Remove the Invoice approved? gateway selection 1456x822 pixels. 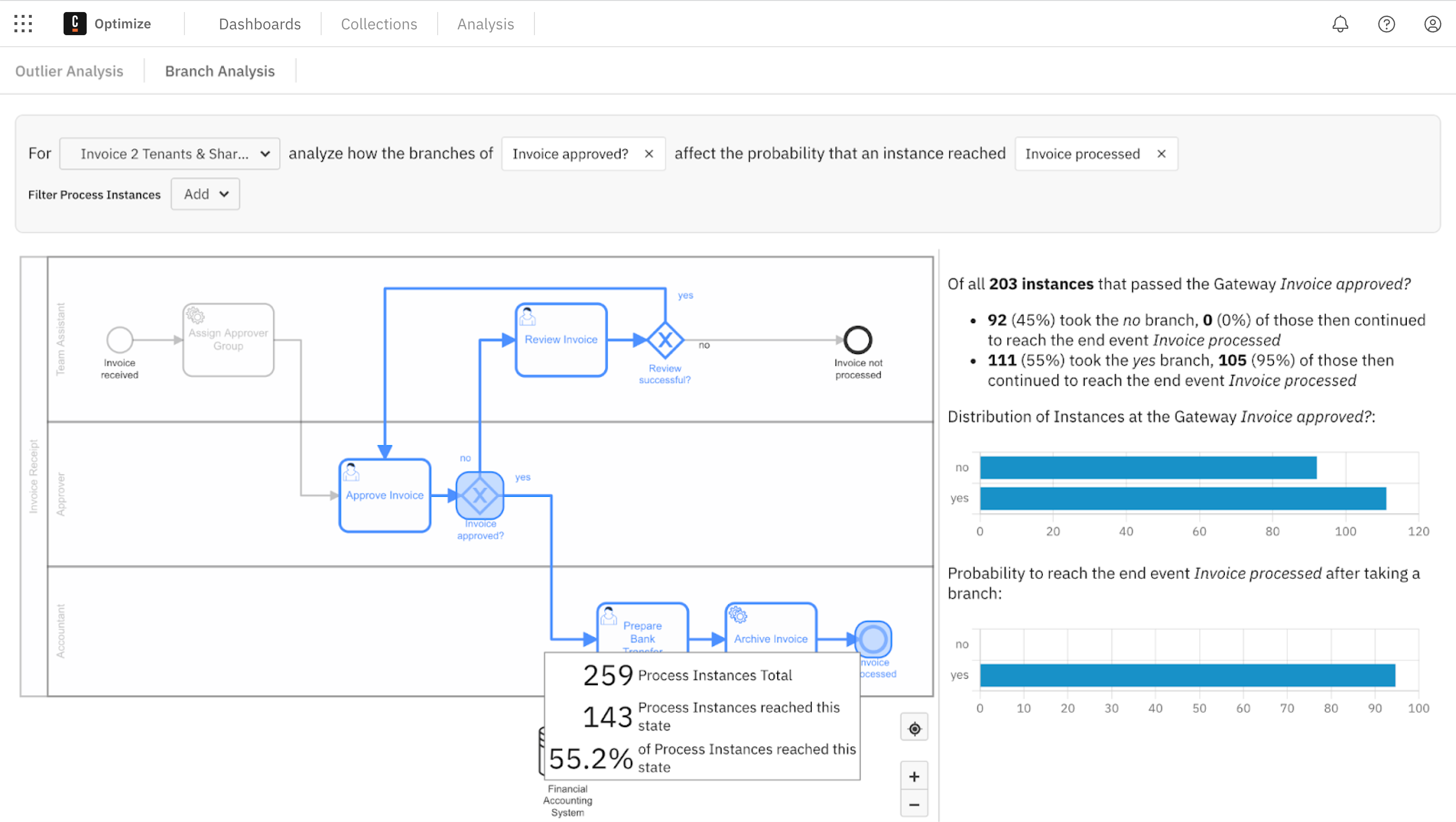(649, 153)
